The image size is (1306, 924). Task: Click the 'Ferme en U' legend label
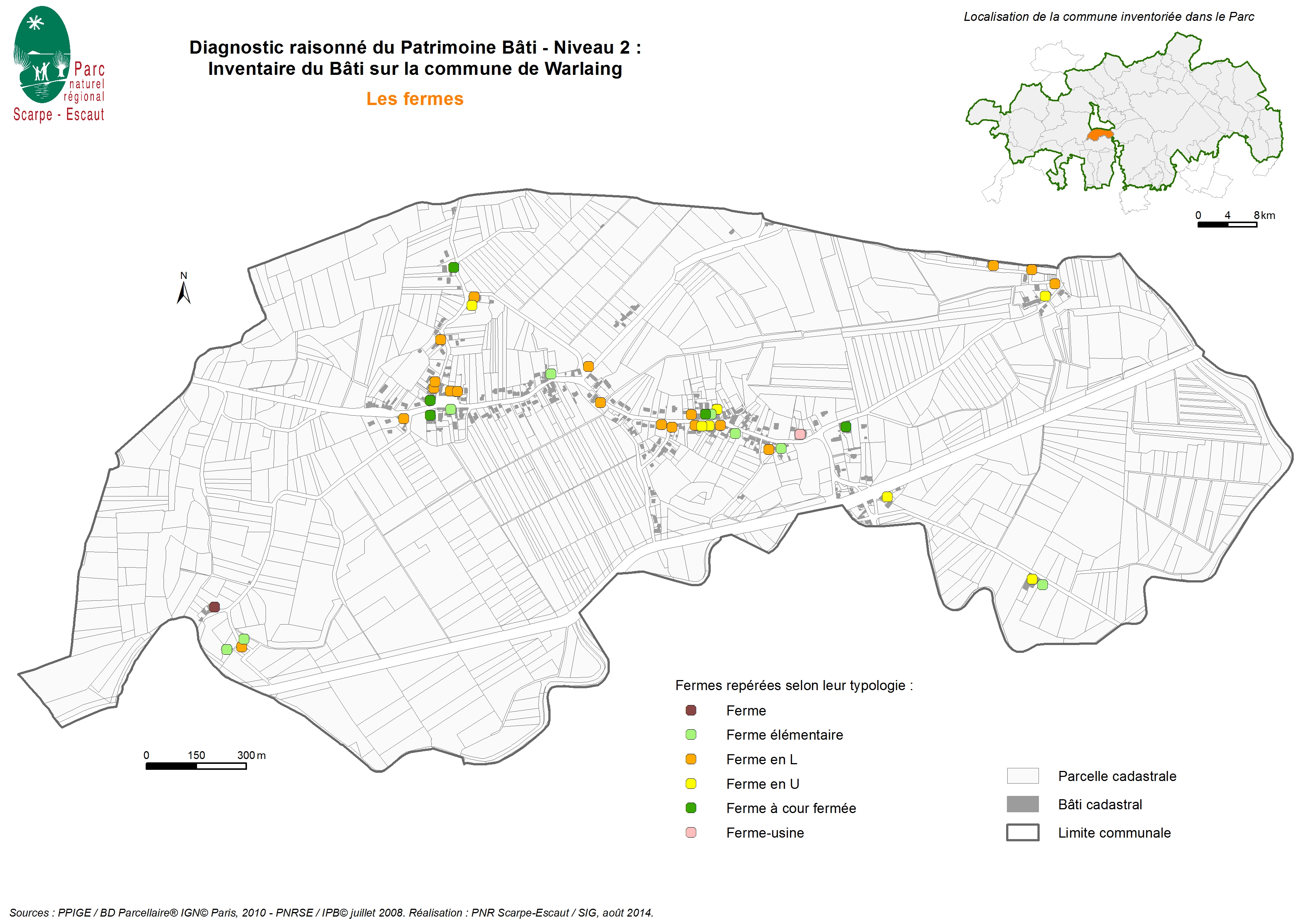[763, 784]
